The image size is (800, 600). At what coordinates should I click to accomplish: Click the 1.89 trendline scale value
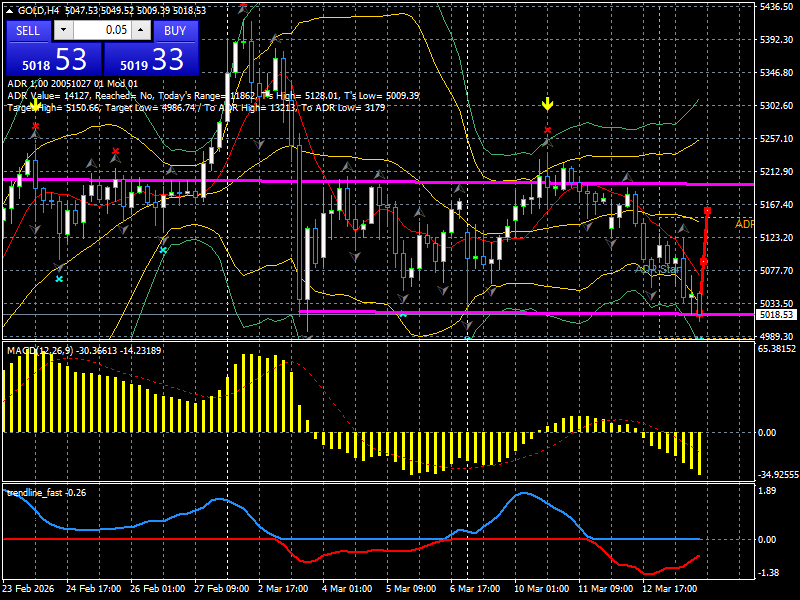pos(767,491)
